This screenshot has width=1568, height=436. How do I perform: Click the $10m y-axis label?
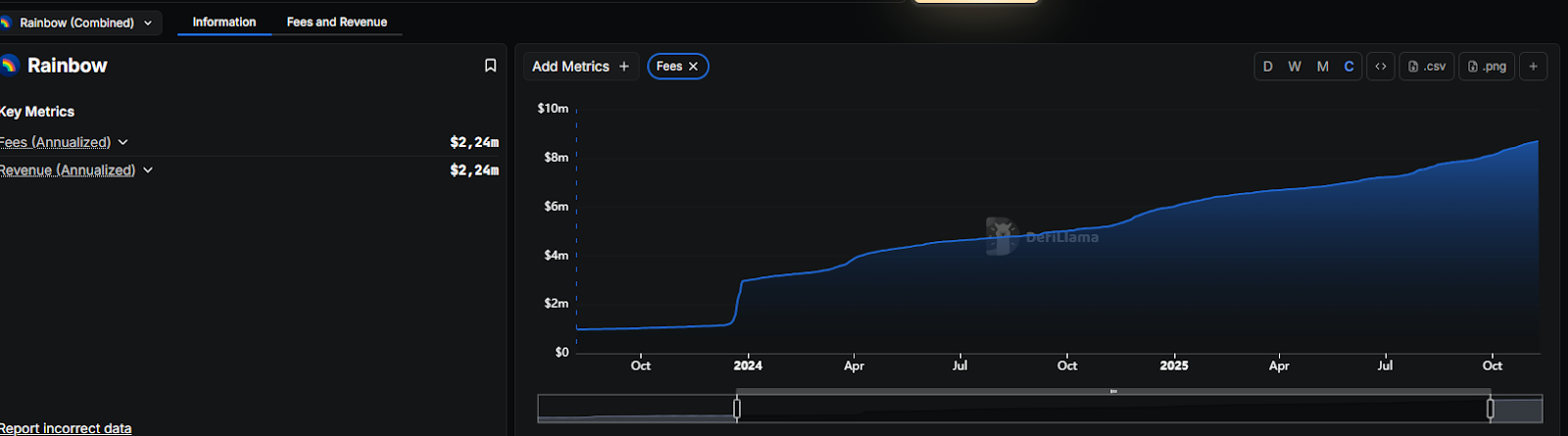point(553,109)
